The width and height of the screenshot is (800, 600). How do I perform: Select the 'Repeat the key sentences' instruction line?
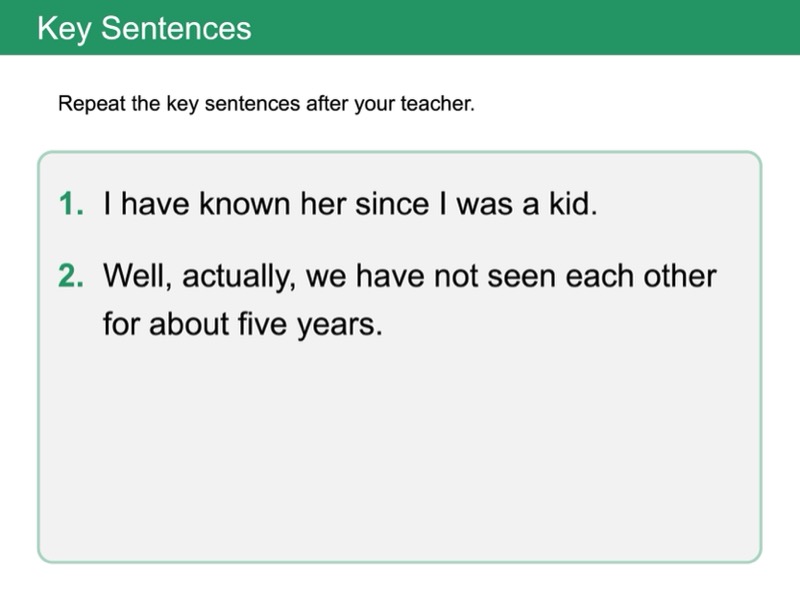tap(266, 104)
